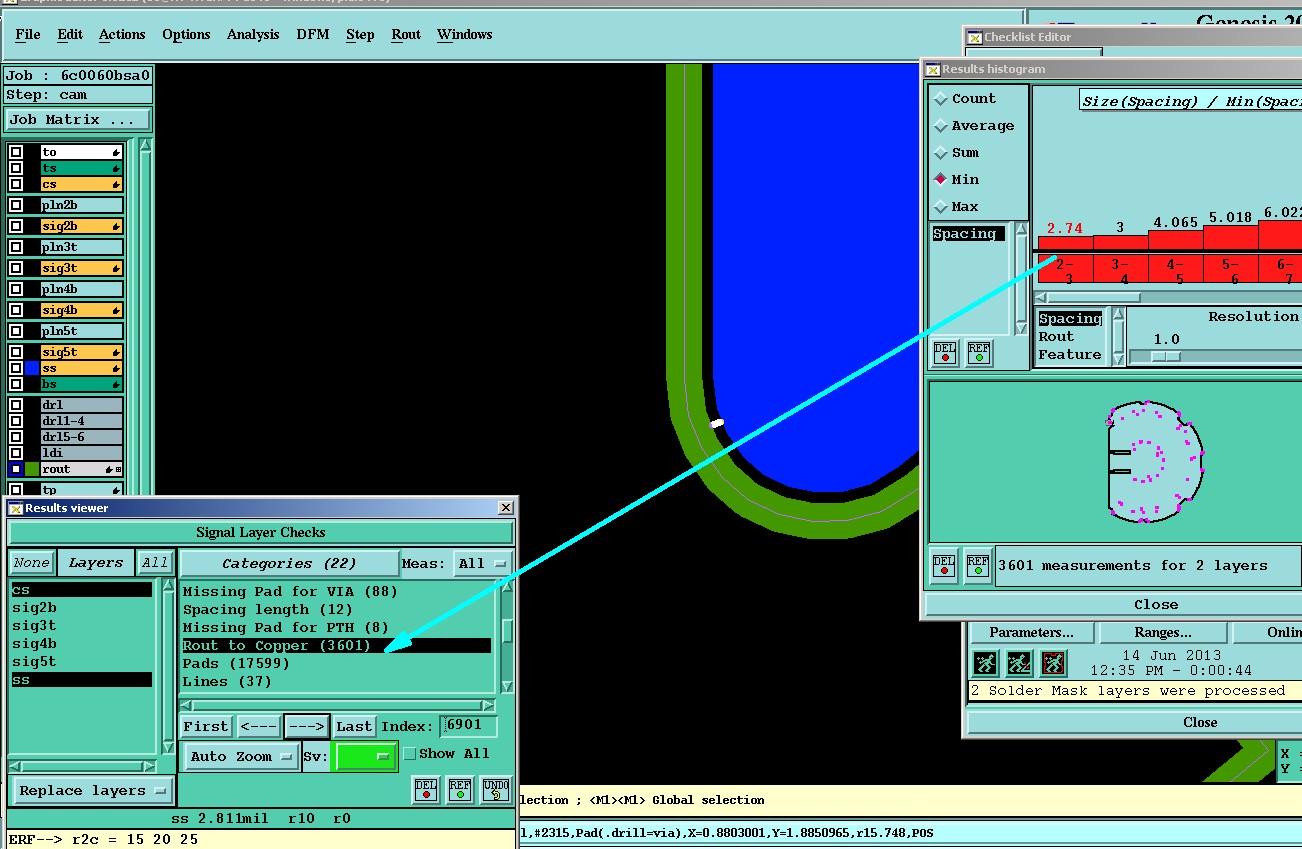Click the REF icon in Results viewer
1302x849 pixels.
460,790
